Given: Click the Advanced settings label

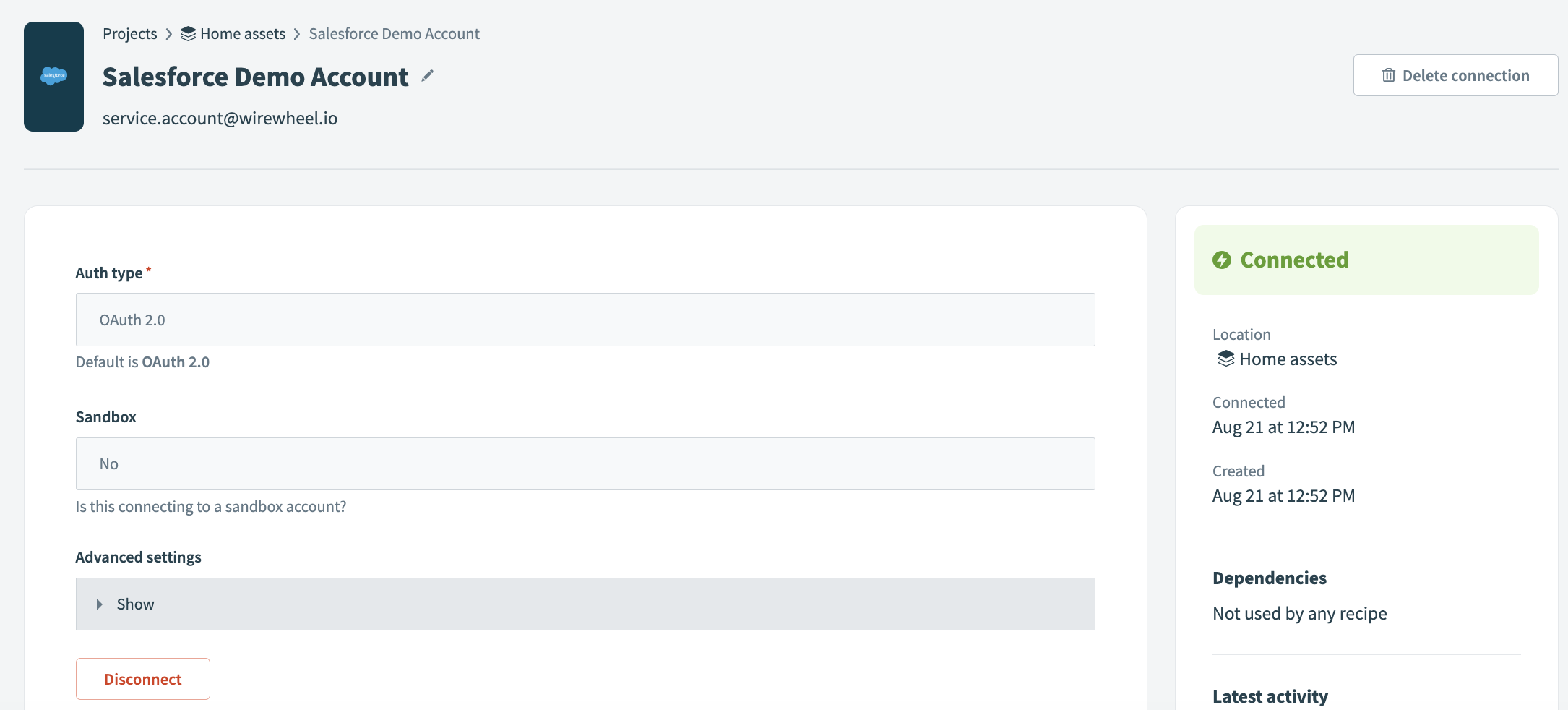Looking at the screenshot, I should pyautogui.click(x=138, y=557).
